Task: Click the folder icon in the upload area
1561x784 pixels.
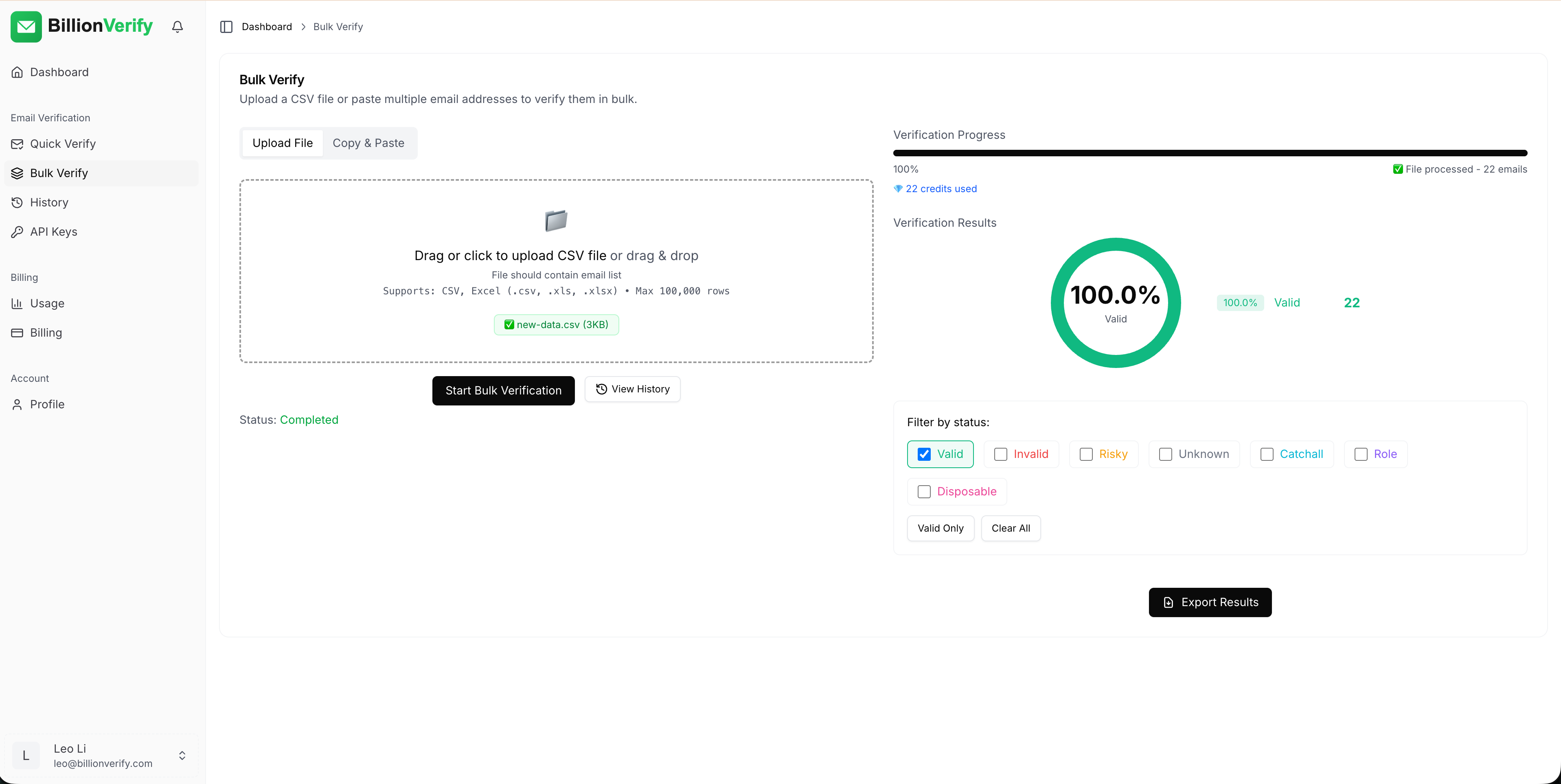Action: [556, 220]
